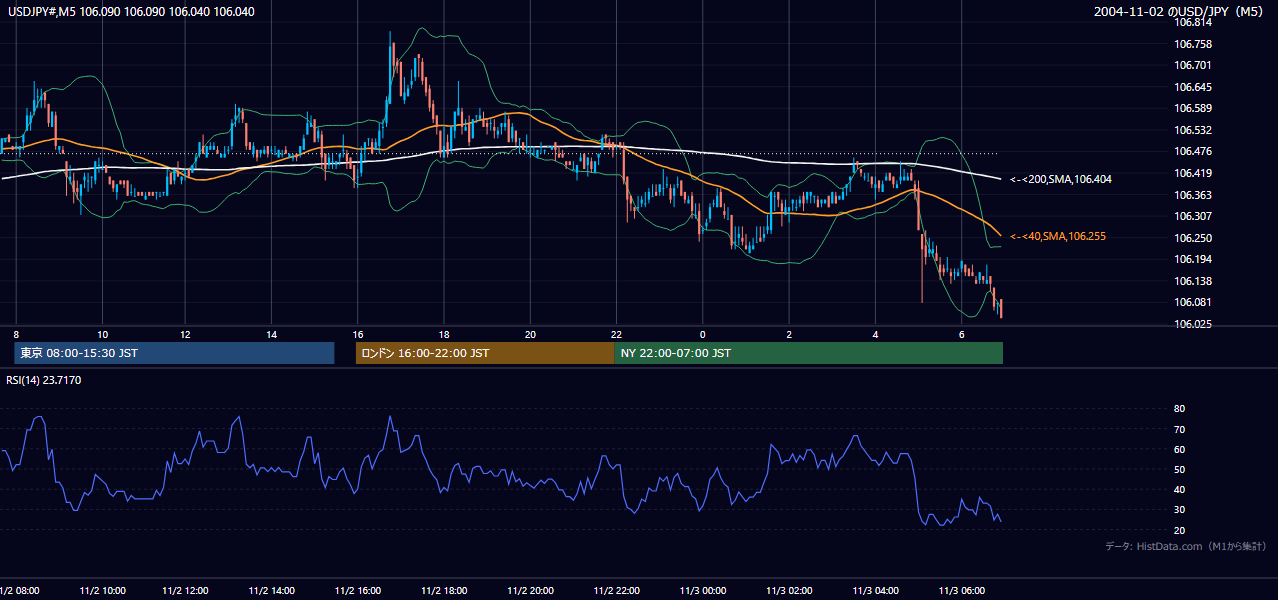Click the RSI 20 level label
This screenshot has width=1278, height=600.
[x=1179, y=530]
